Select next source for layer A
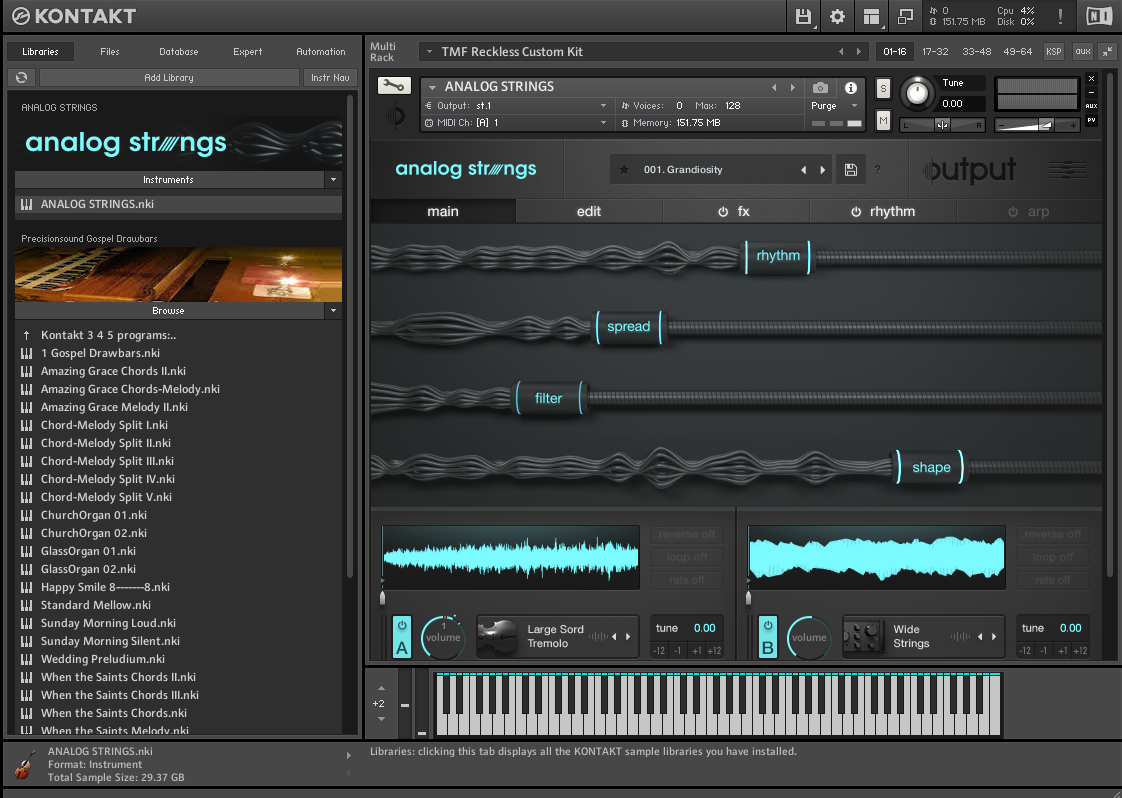Image resolution: width=1122 pixels, height=798 pixels. [x=628, y=636]
